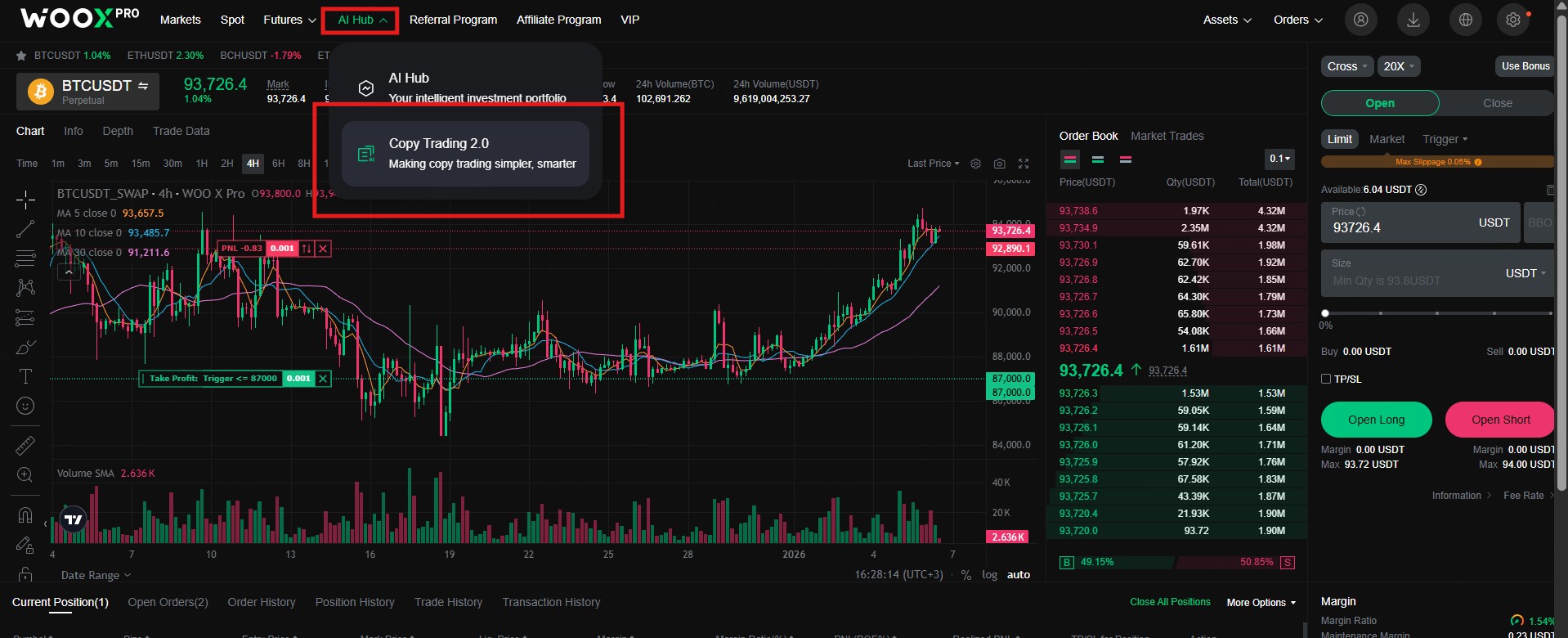Enable the TP/SL checkbox

coord(1326,379)
